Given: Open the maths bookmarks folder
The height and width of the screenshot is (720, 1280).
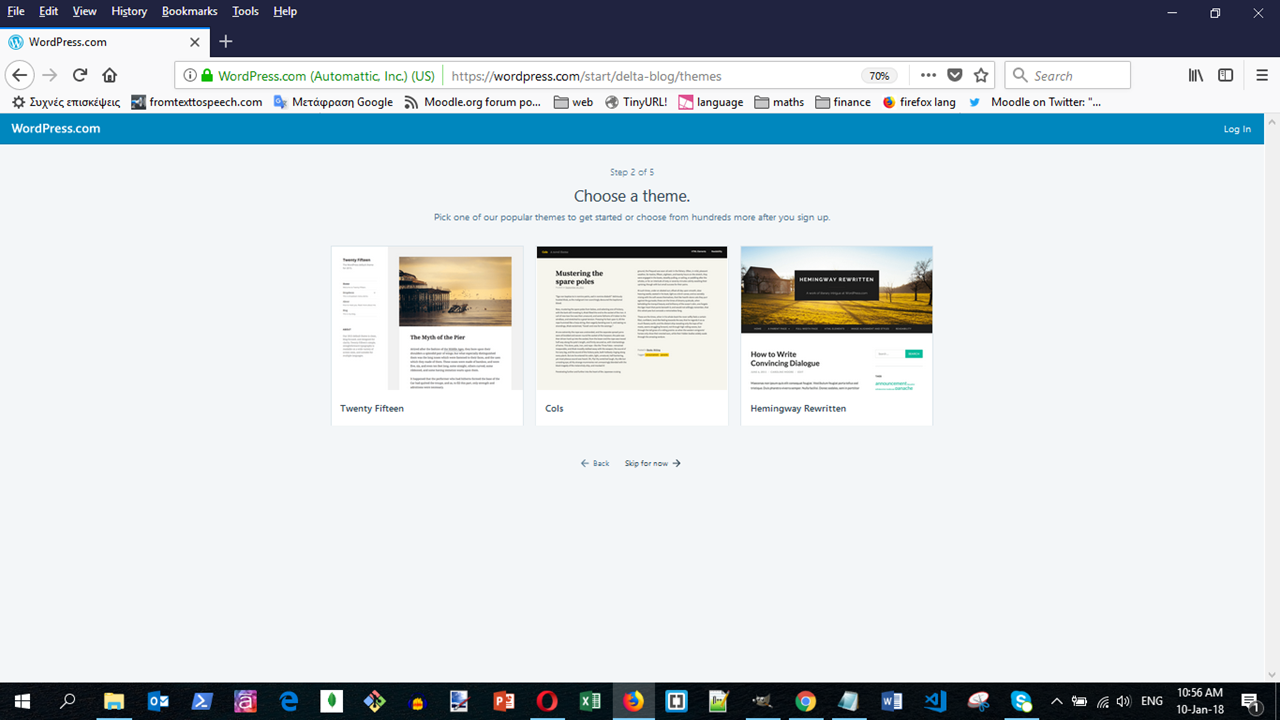Looking at the screenshot, I should 779,102.
